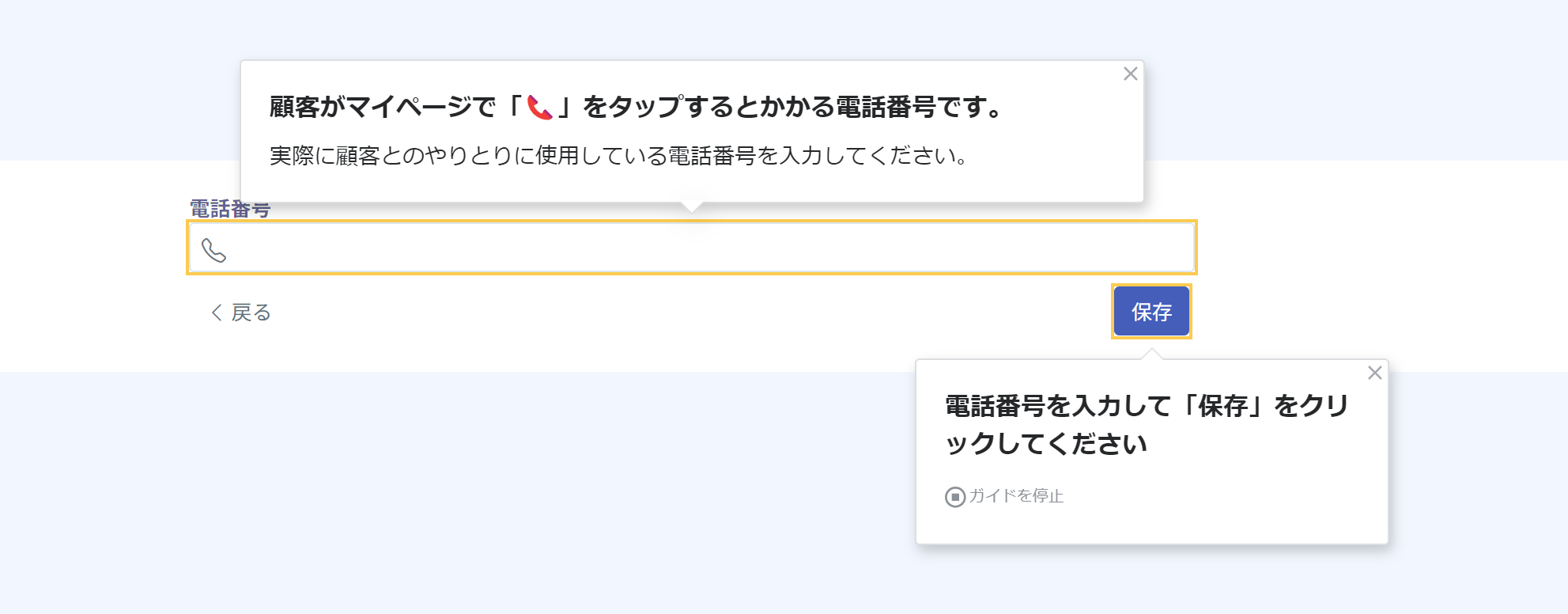The image size is (1568, 614).
Task: Click the circular stop icon in the guide
Action: click(x=954, y=497)
